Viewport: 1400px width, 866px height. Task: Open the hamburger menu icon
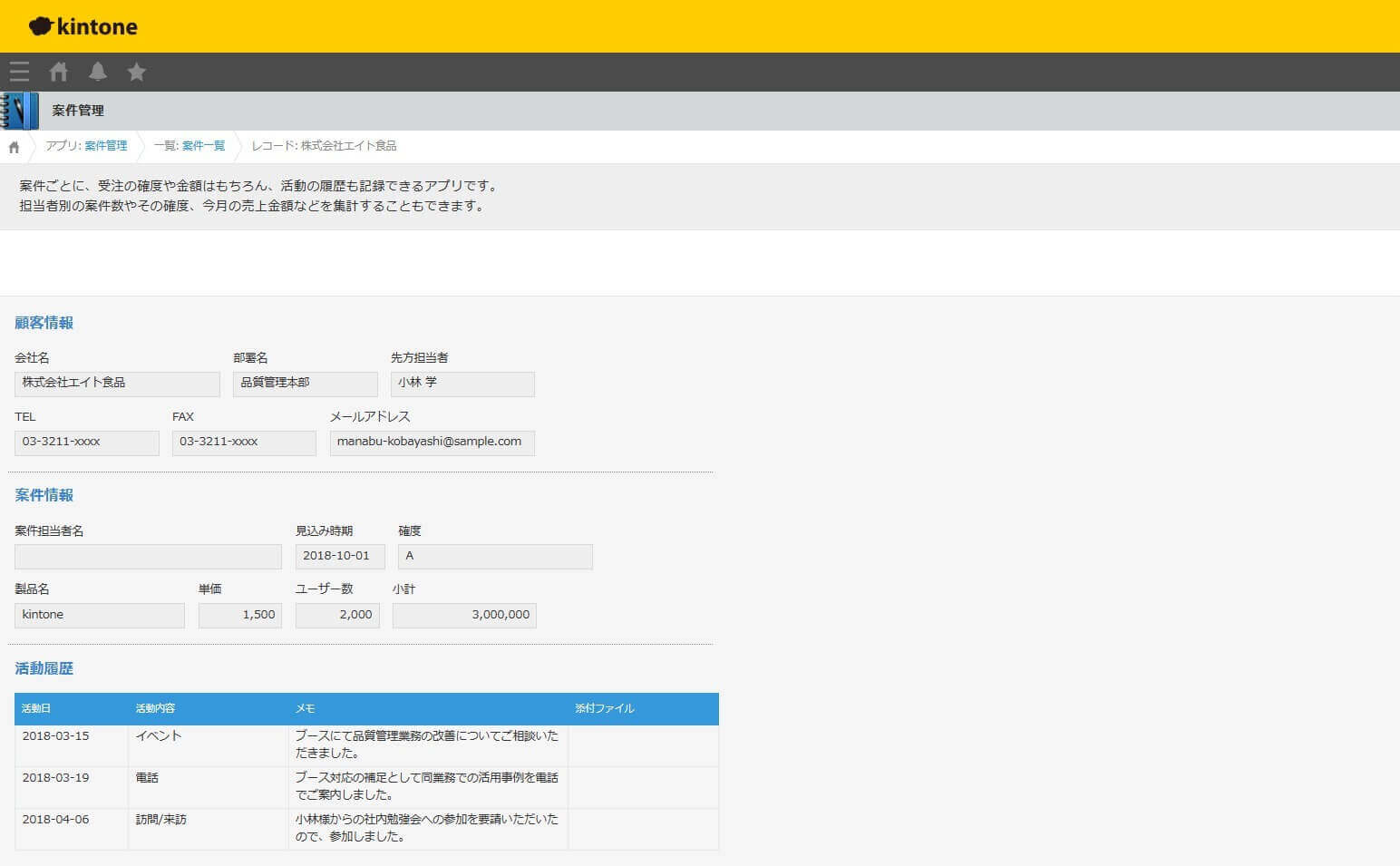point(19,72)
